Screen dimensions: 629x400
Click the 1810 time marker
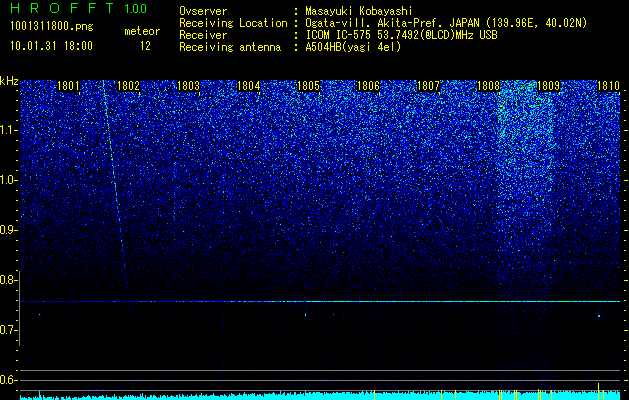608,86
